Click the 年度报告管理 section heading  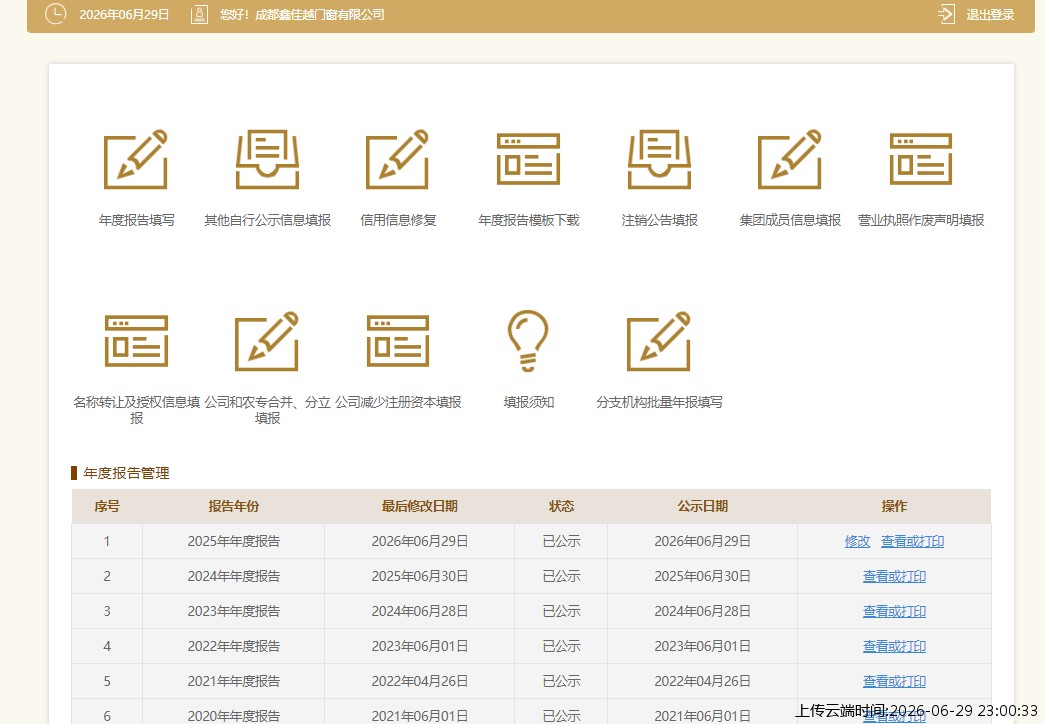coord(126,473)
